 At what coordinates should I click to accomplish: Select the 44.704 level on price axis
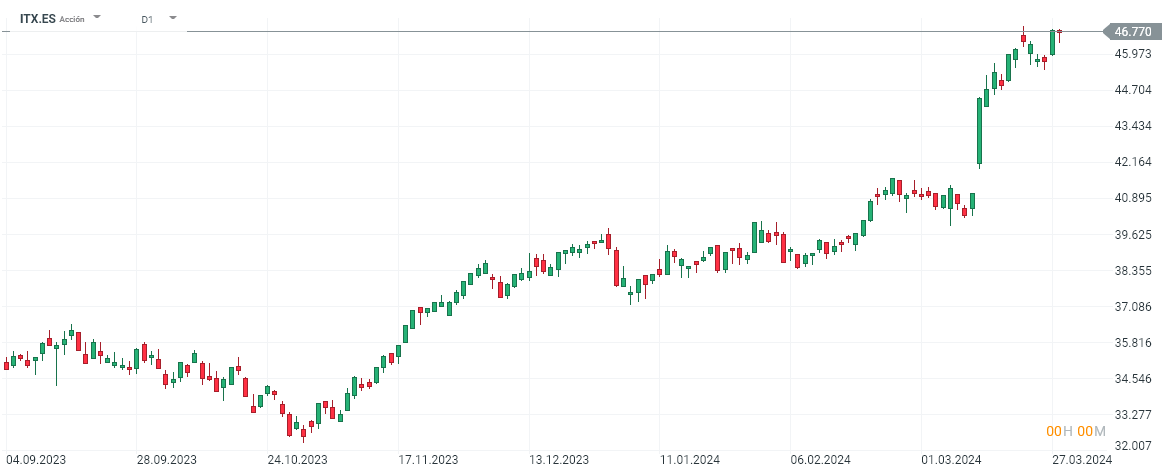click(x=1133, y=90)
